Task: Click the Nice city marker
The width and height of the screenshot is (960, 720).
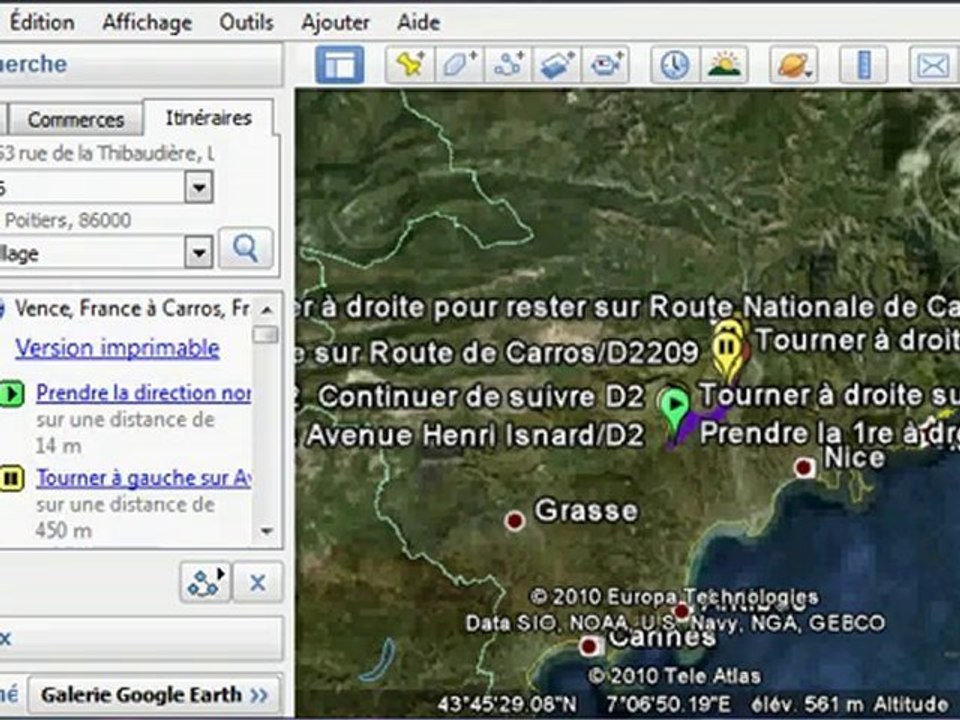Action: tap(804, 468)
